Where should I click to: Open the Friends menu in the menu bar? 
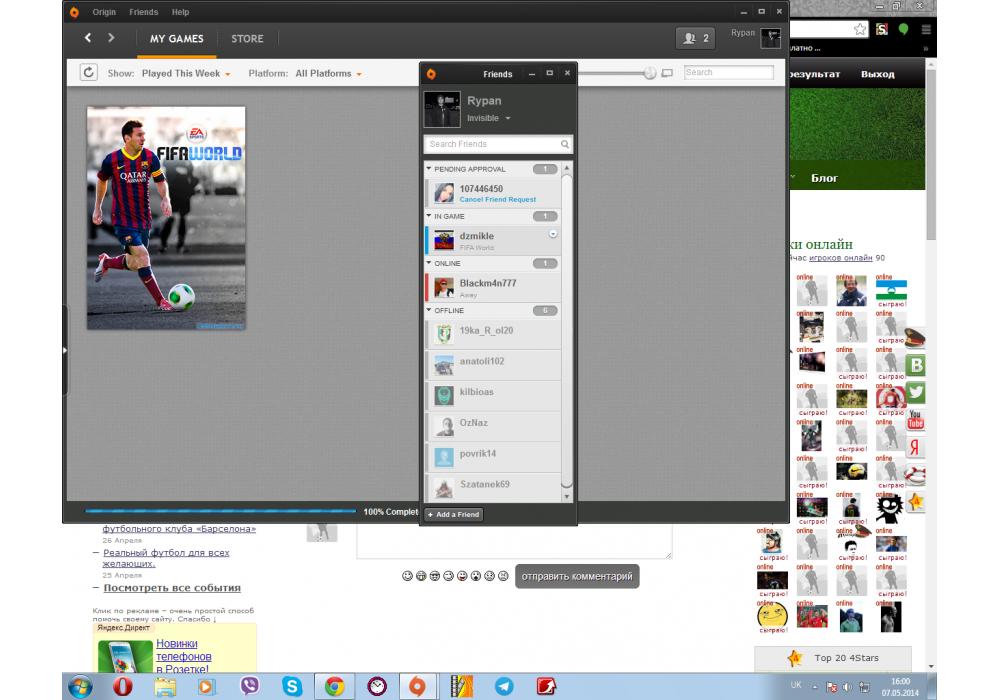[x=144, y=12]
